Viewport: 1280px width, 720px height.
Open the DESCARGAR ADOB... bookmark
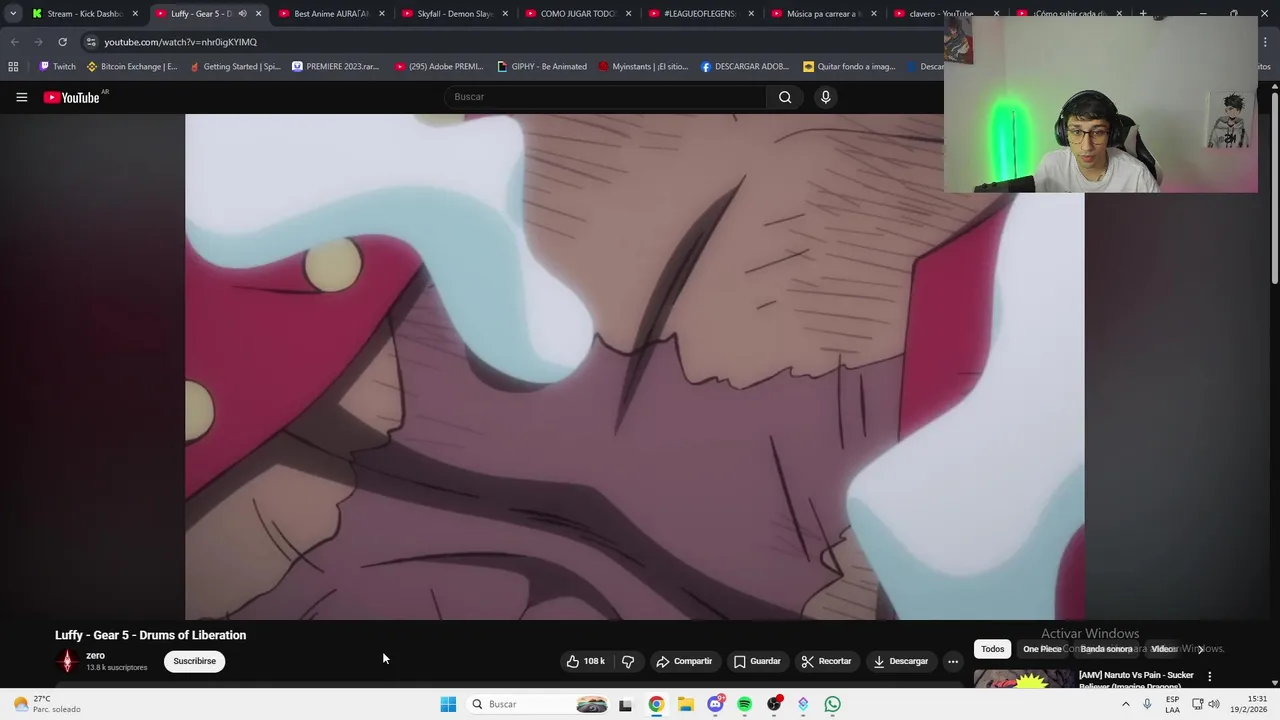coord(745,67)
